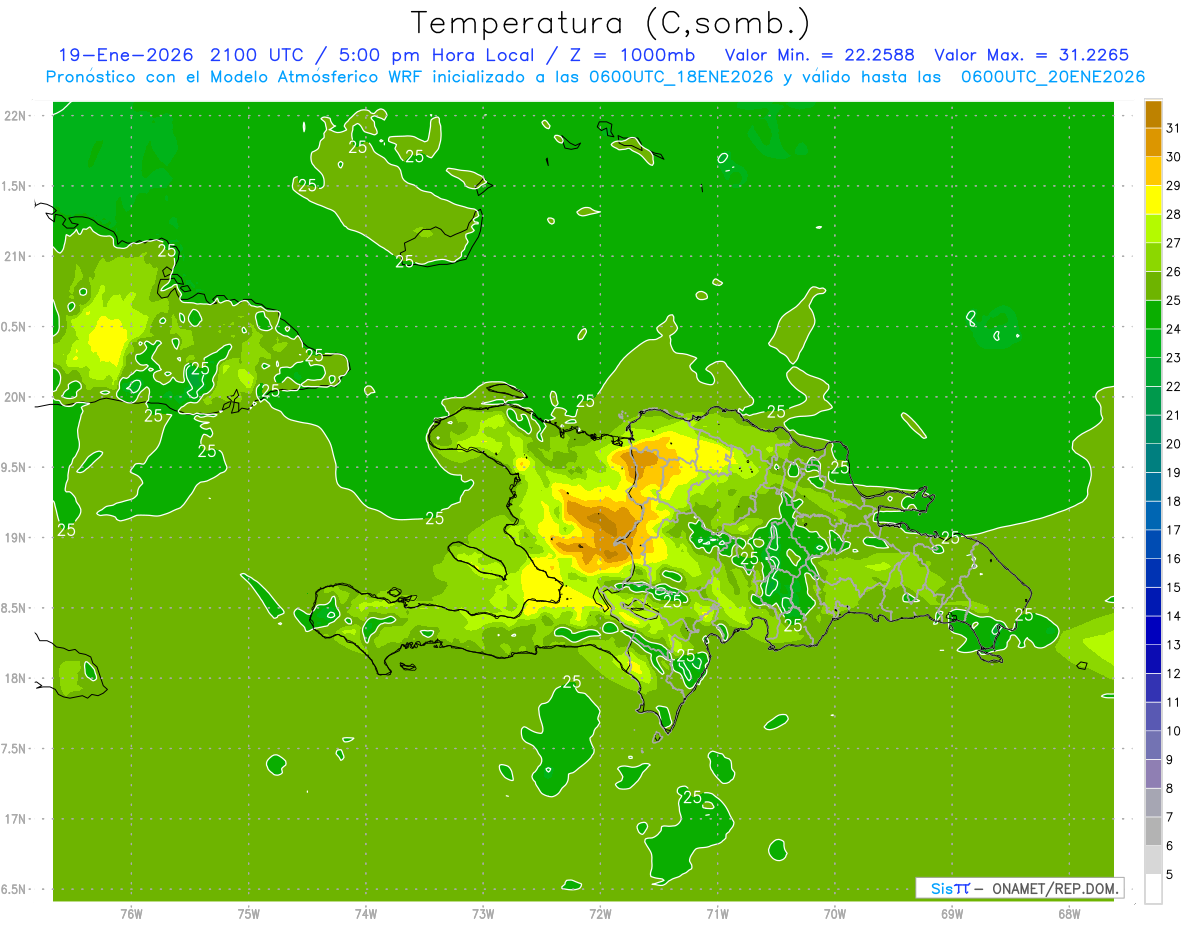Click the white colorbar segment below 5
The width and height of the screenshot is (1200, 927).
[x=1153, y=888]
